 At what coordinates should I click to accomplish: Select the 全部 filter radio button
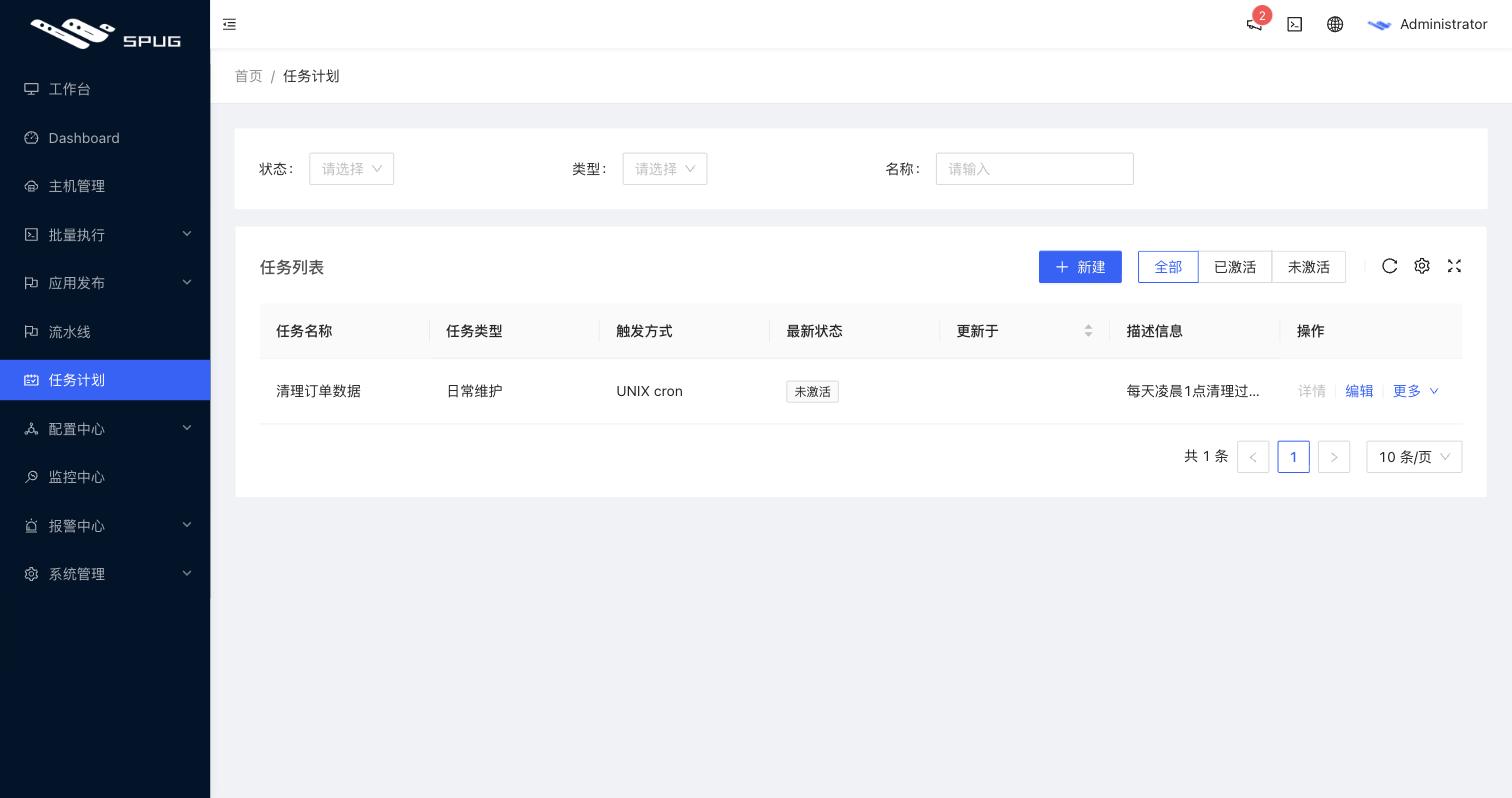1168,267
